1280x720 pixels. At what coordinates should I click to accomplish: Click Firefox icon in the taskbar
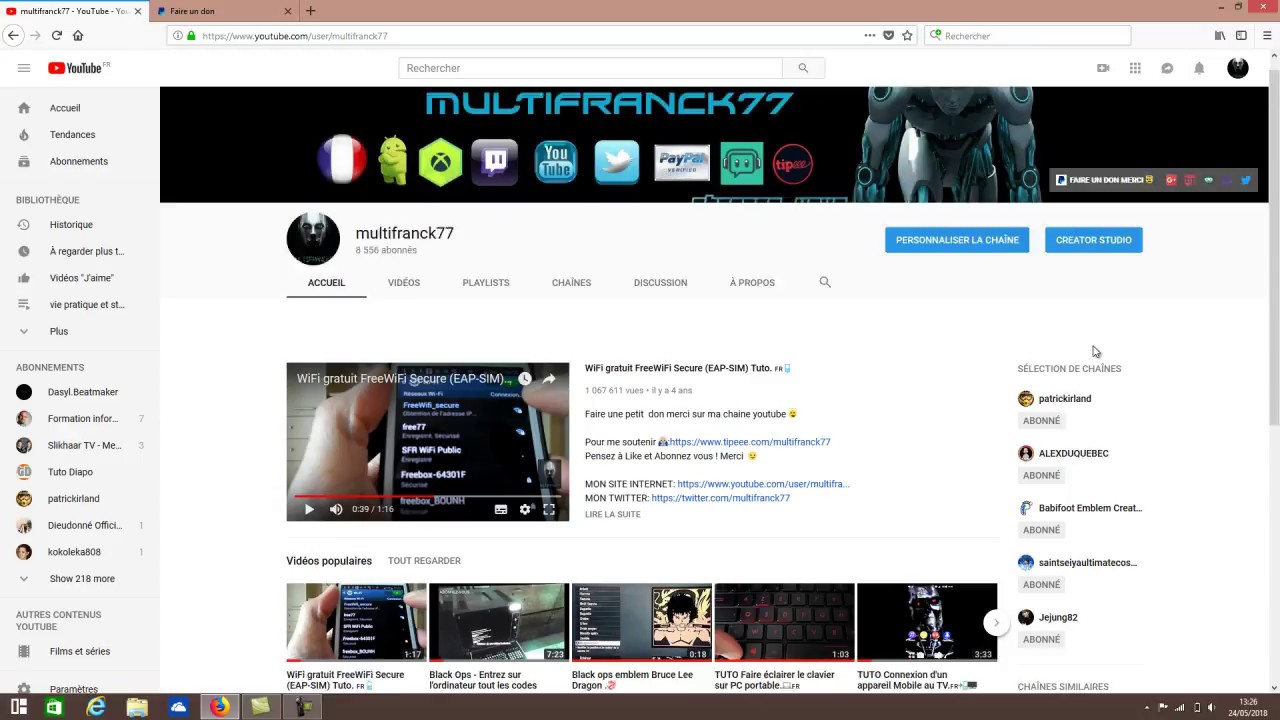point(219,707)
